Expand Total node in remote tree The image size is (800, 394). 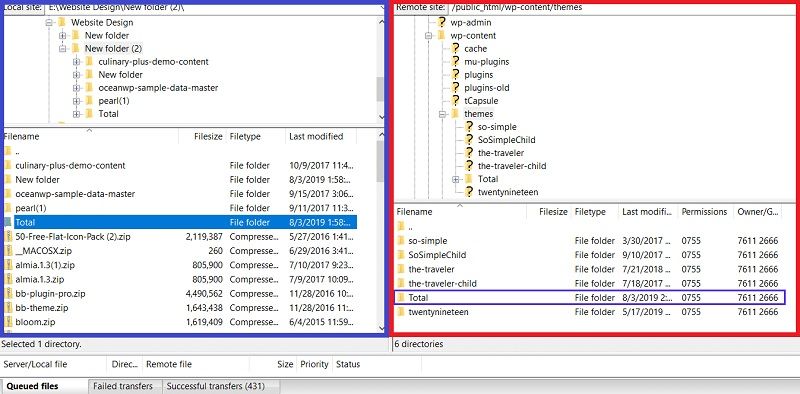pos(456,179)
